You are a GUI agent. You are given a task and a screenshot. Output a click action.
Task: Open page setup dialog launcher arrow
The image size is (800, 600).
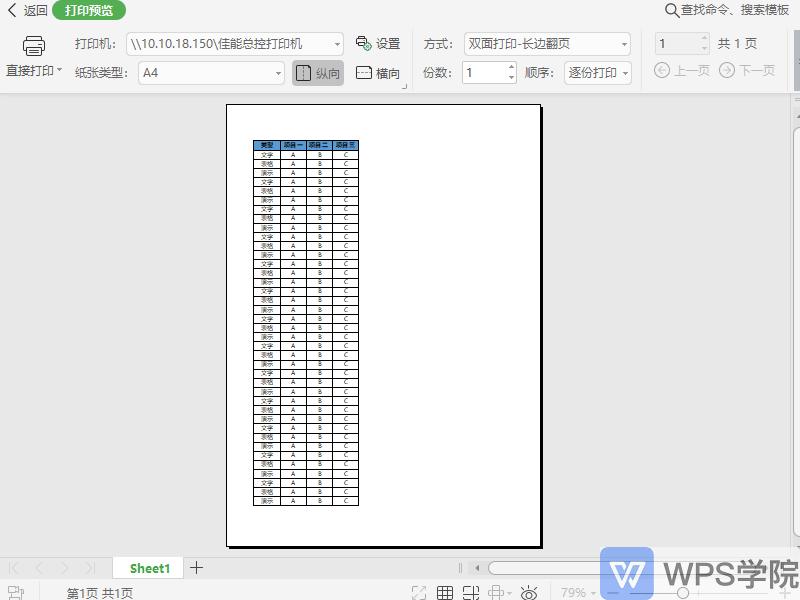[x=404, y=86]
